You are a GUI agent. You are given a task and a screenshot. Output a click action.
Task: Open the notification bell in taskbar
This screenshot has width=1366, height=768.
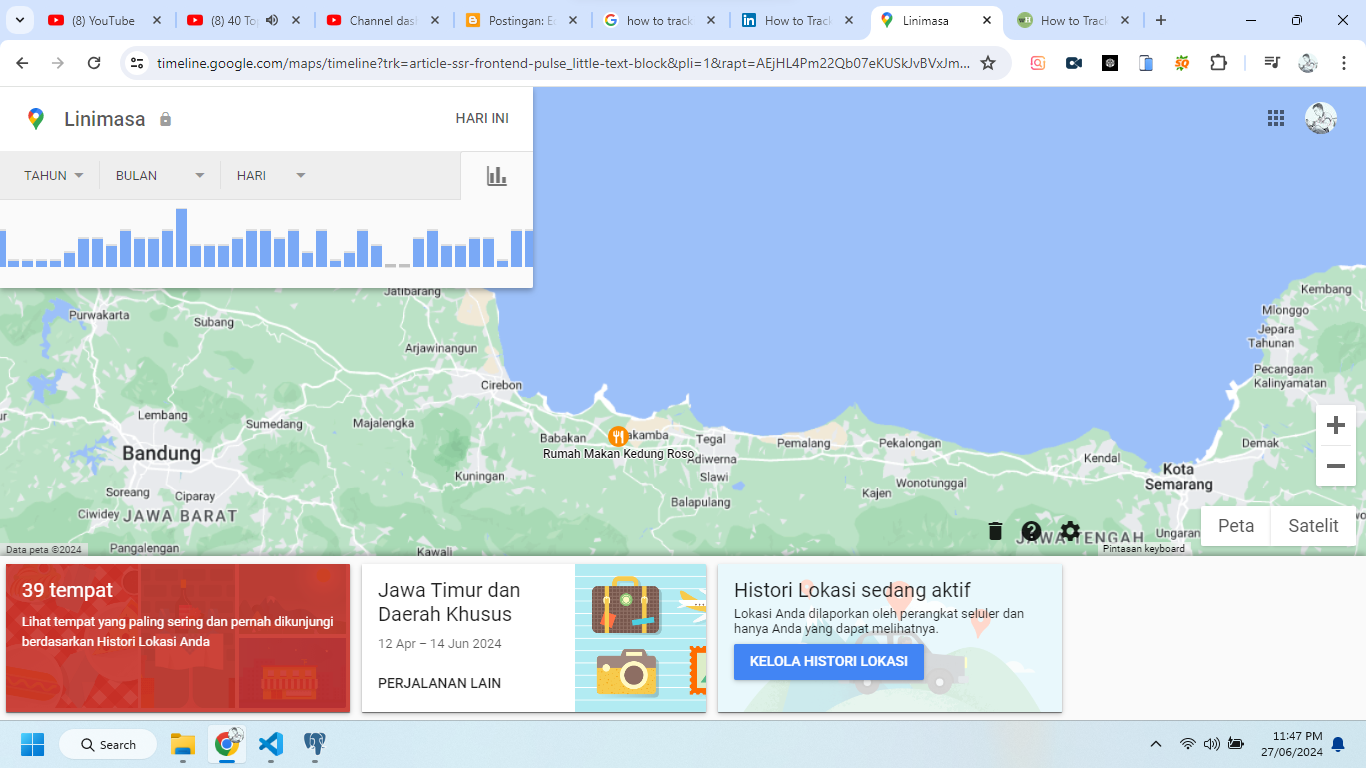pos(1338,745)
